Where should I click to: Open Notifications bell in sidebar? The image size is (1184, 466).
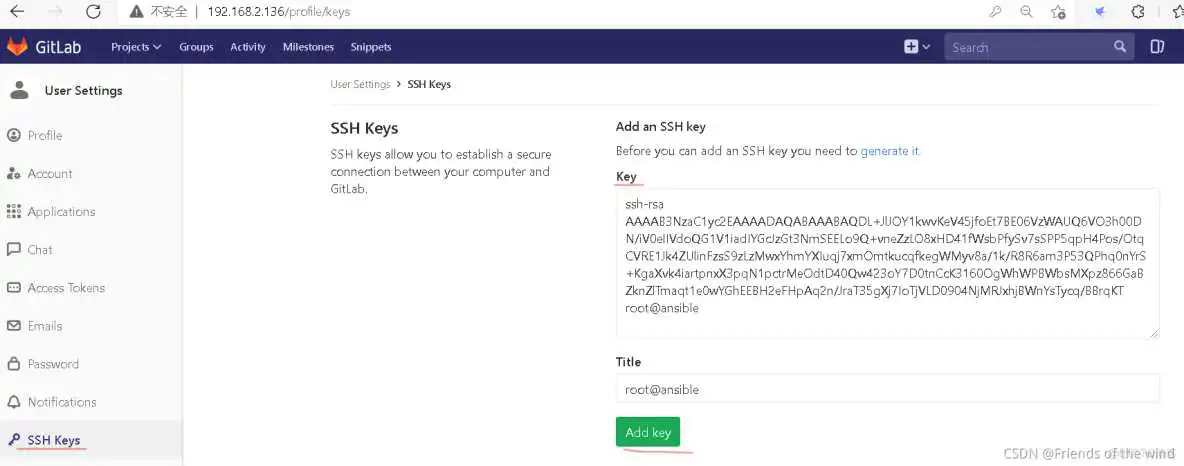pos(14,402)
